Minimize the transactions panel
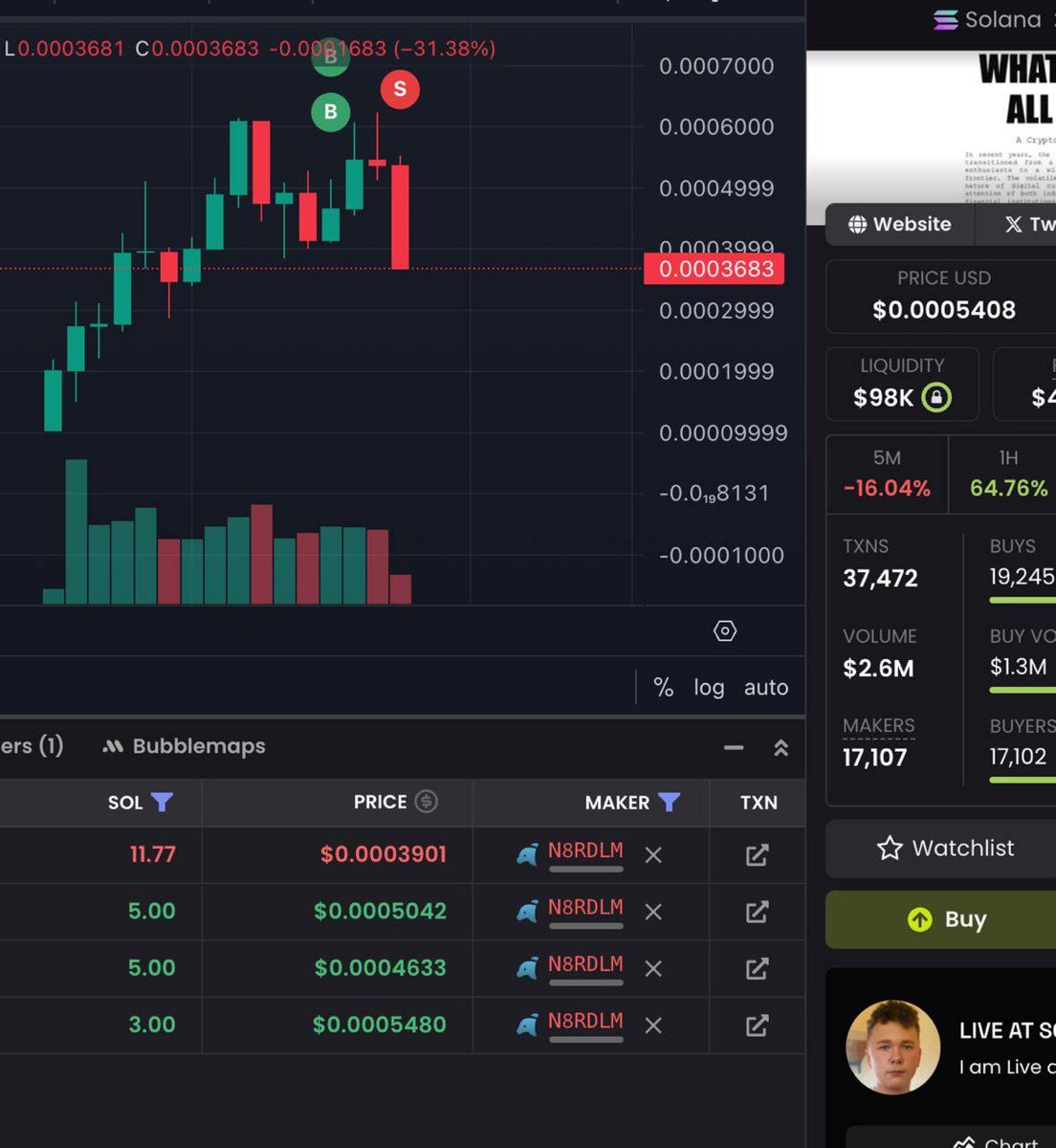The width and height of the screenshot is (1056, 1148). click(734, 747)
